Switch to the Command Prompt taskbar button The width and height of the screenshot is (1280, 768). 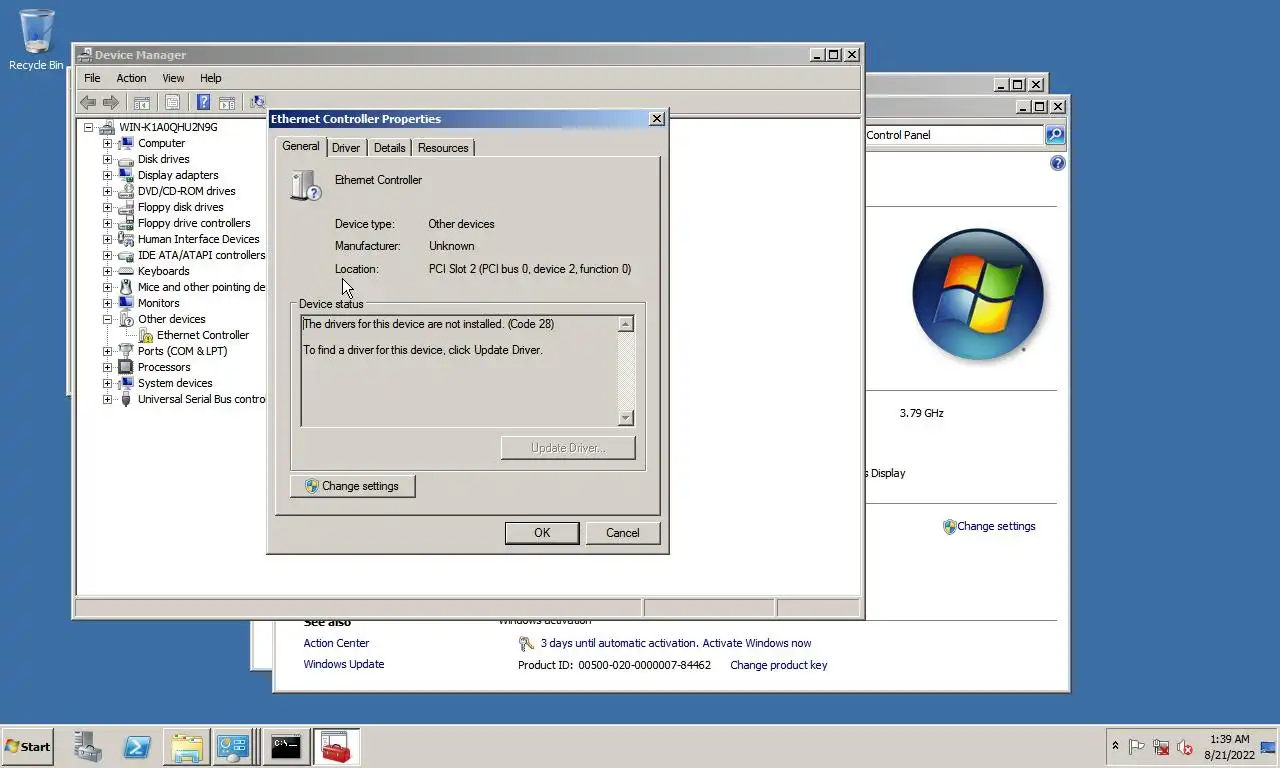click(286, 747)
